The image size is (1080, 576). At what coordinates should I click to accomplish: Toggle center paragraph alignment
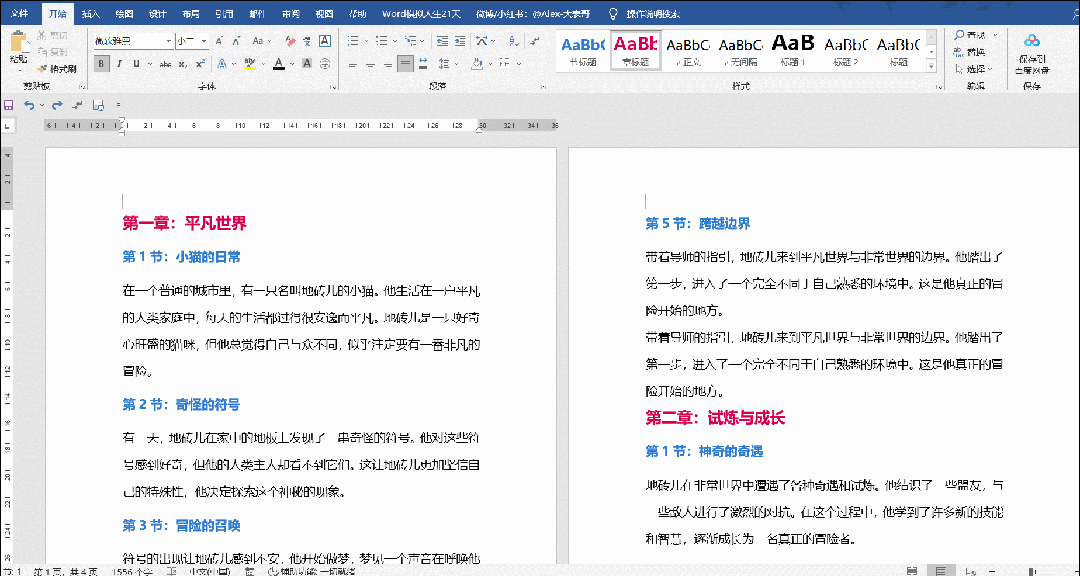(369, 65)
